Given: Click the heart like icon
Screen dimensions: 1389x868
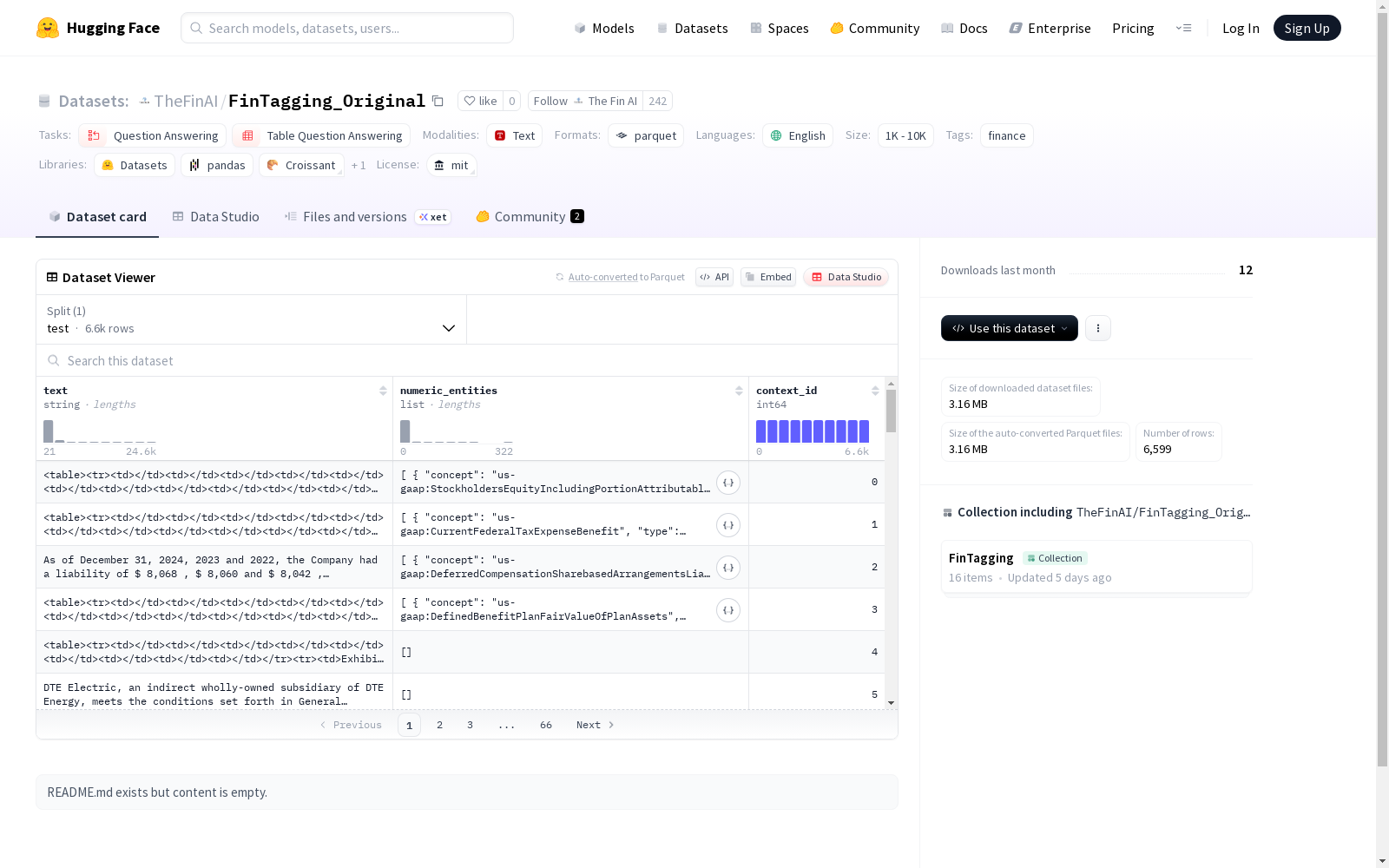Looking at the screenshot, I should 470,101.
